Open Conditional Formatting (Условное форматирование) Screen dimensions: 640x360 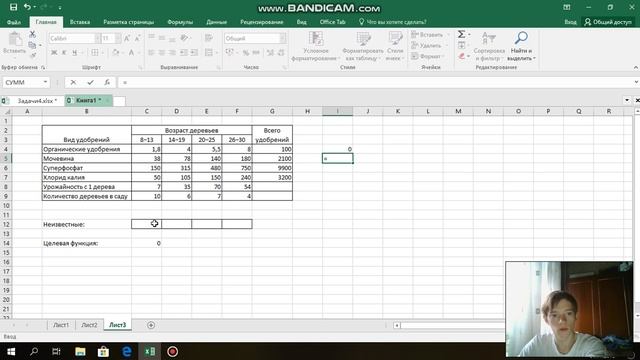point(316,46)
